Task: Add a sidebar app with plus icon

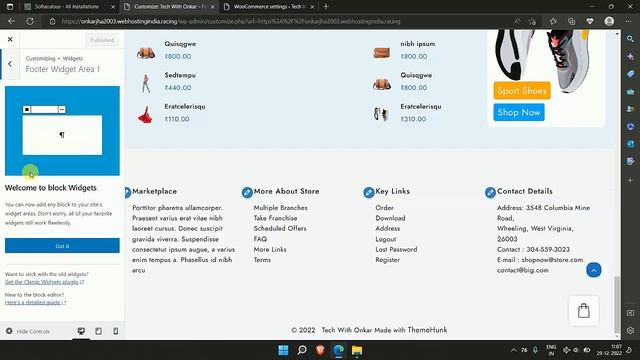Action: tap(631, 180)
